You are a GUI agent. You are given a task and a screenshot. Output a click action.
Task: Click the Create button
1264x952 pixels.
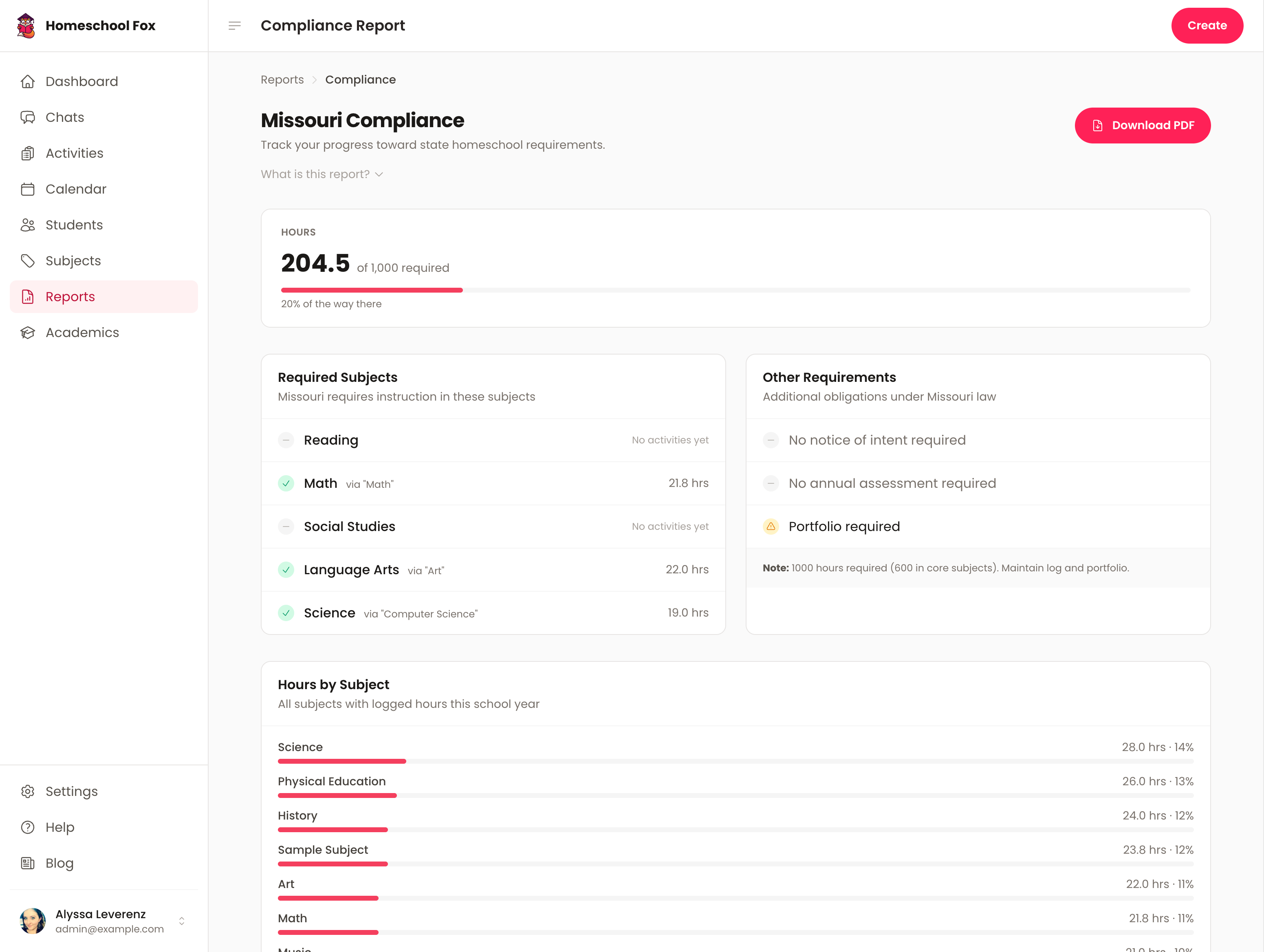pyautogui.click(x=1207, y=25)
